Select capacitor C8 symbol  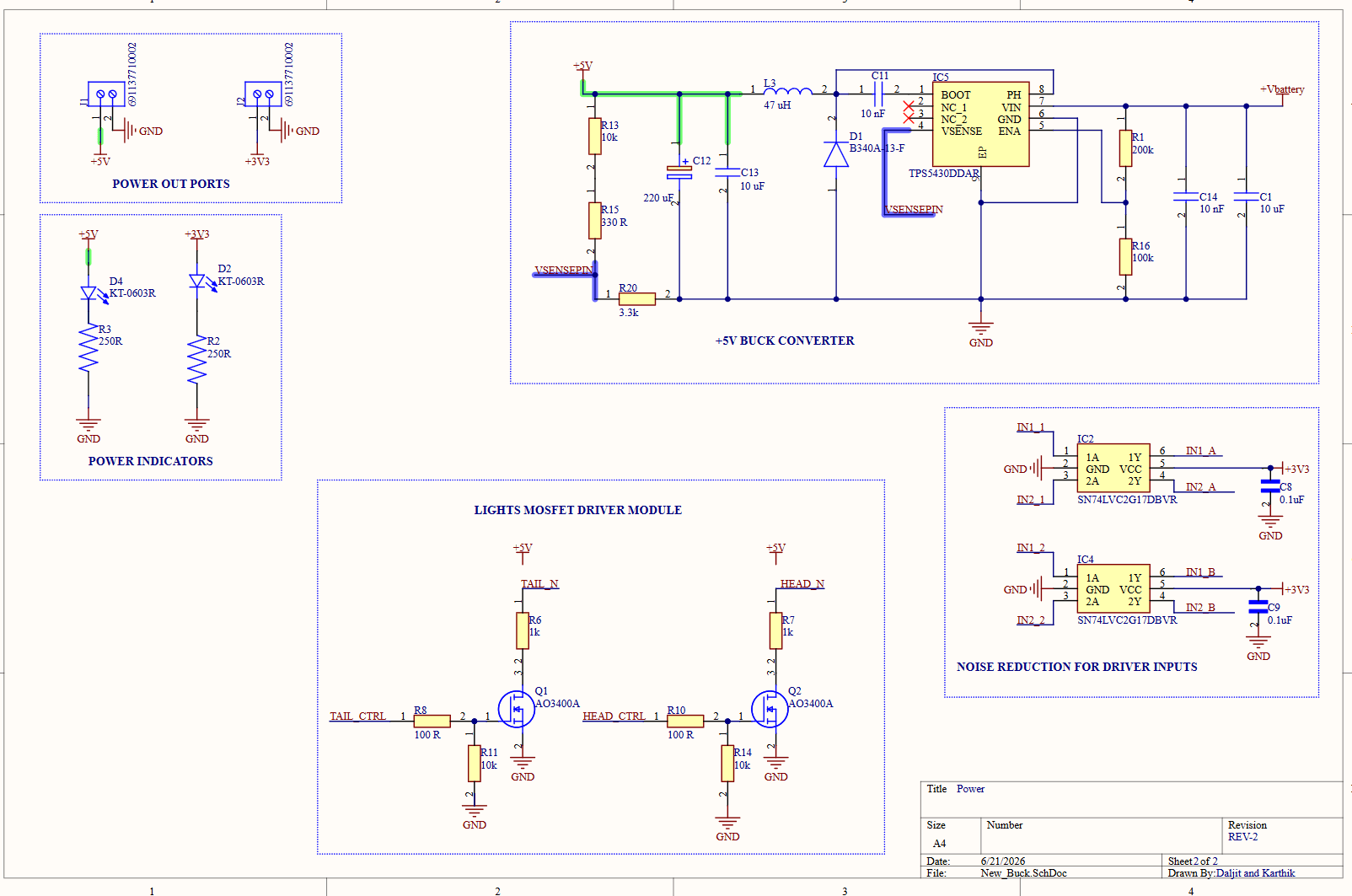[1270, 486]
